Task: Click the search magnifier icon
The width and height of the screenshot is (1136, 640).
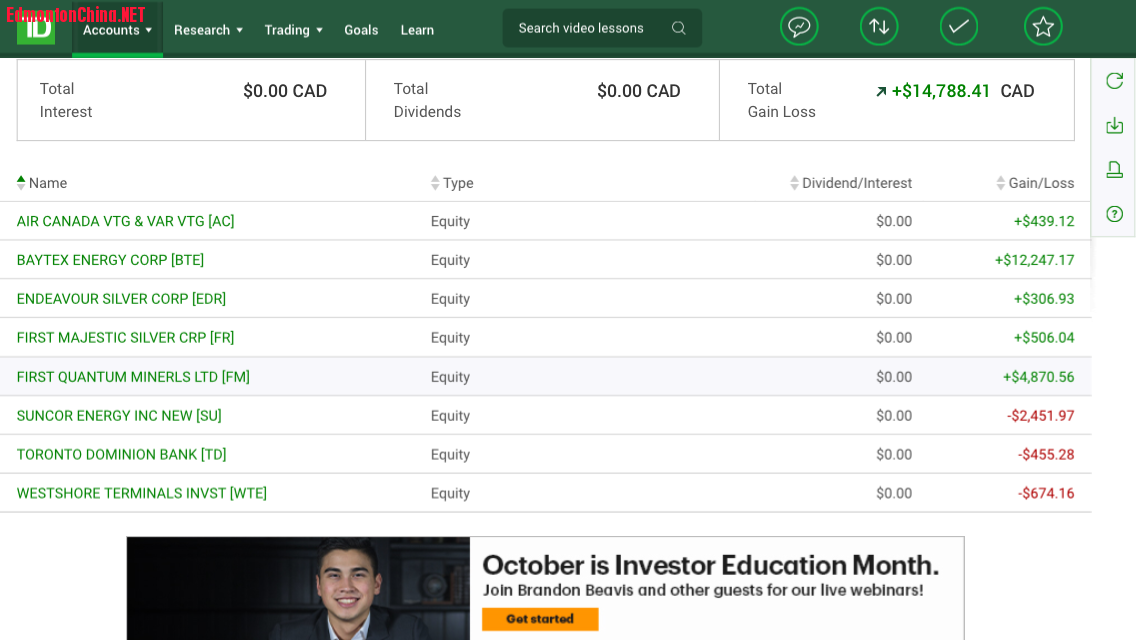Action: coord(678,28)
